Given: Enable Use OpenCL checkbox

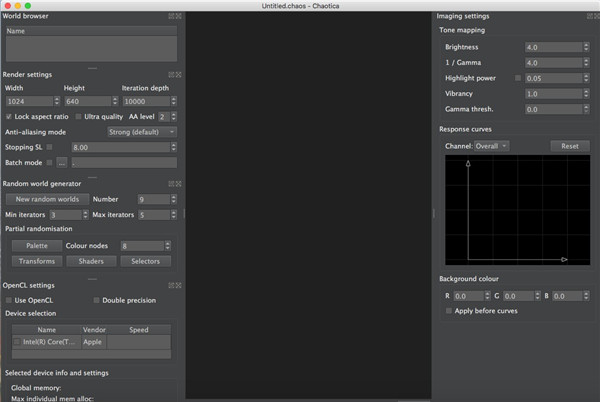Looking at the screenshot, I should point(10,300).
